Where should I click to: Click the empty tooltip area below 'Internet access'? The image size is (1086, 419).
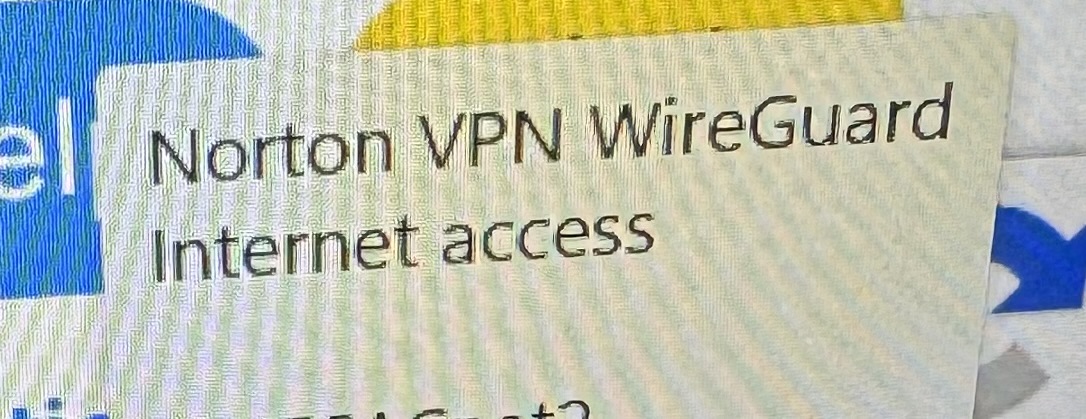coord(540,339)
